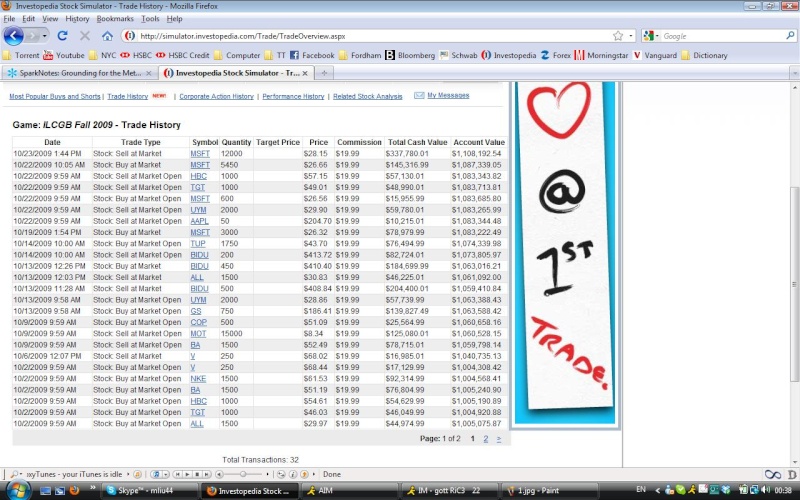Screen dimensions: 800x500
Task: Open the Forex bookmark
Action: click(556, 55)
